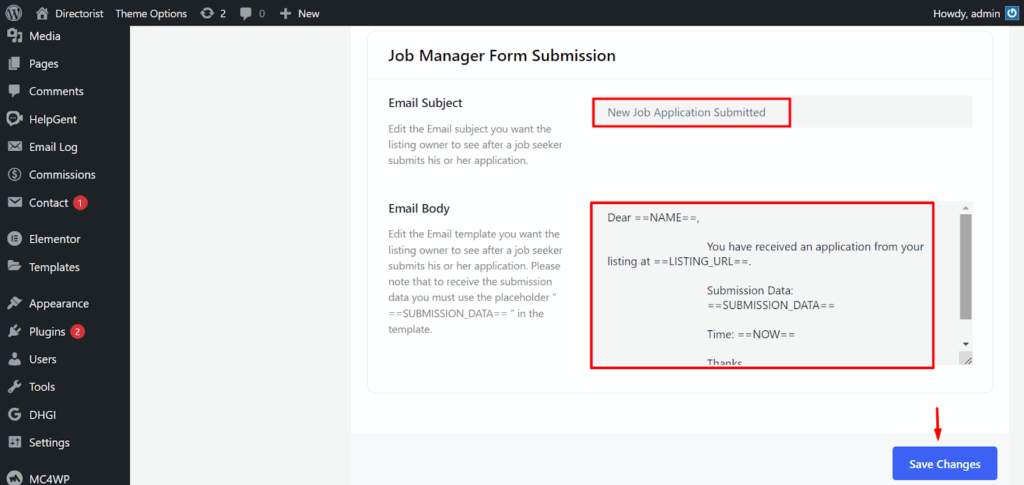The height and width of the screenshot is (485, 1024).
Task: Select the HelpGent menu icon
Action: (x=15, y=119)
